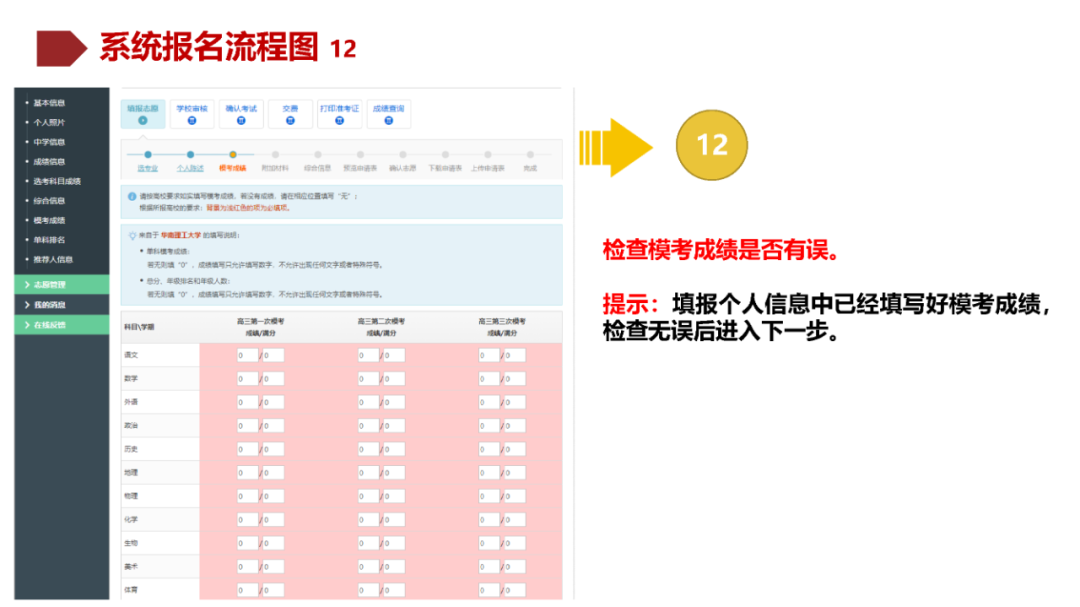Click the 成绩查询 icon
The image size is (1080, 607).
pos(389,119)
